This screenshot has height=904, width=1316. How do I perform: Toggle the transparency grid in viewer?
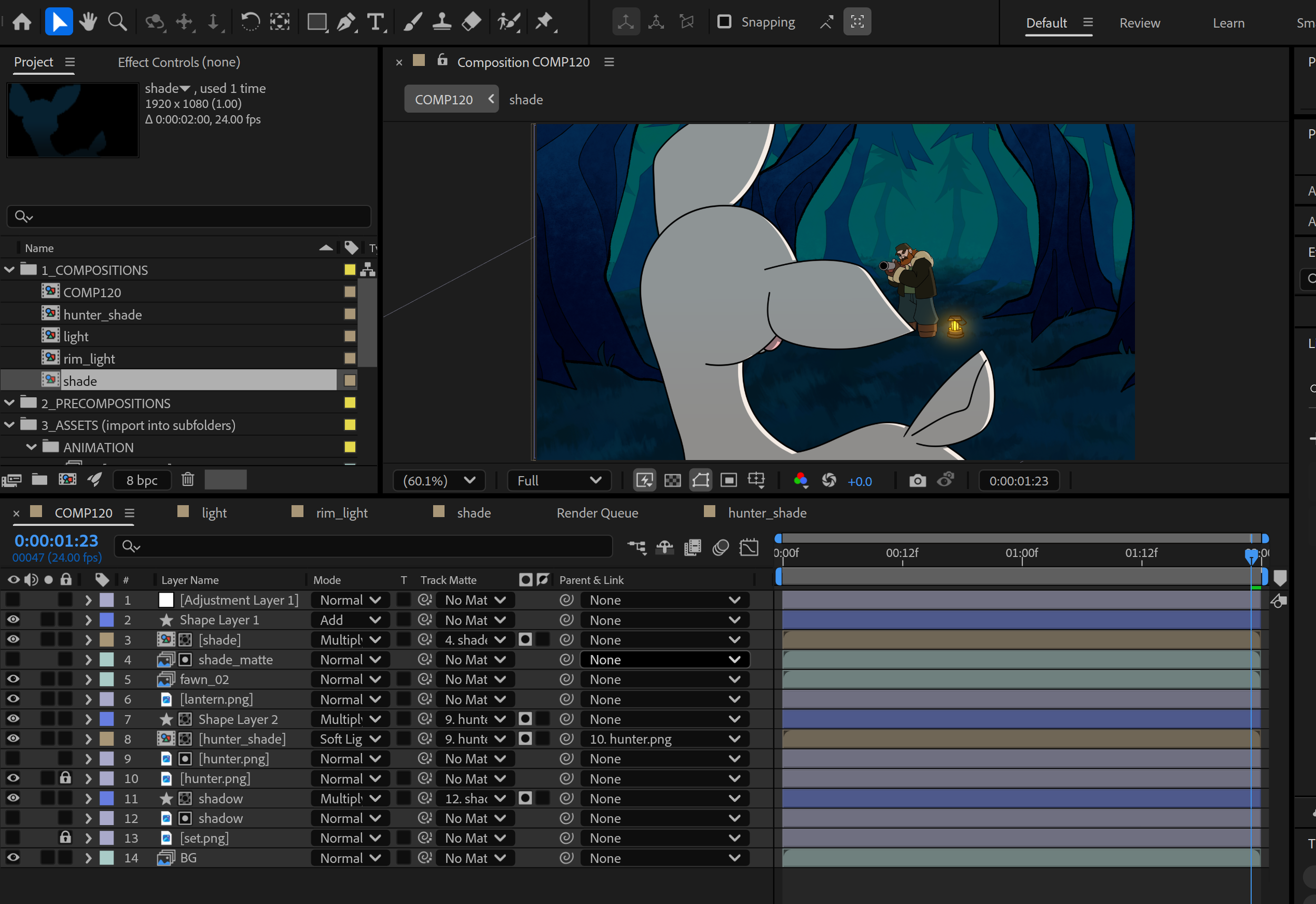tap(672, 480)
